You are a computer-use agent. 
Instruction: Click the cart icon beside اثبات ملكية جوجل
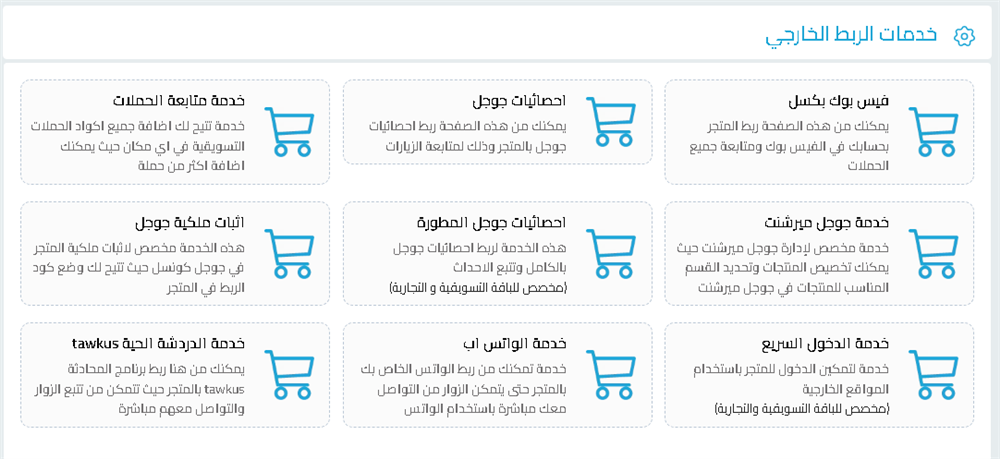click(x=287, y=253)
